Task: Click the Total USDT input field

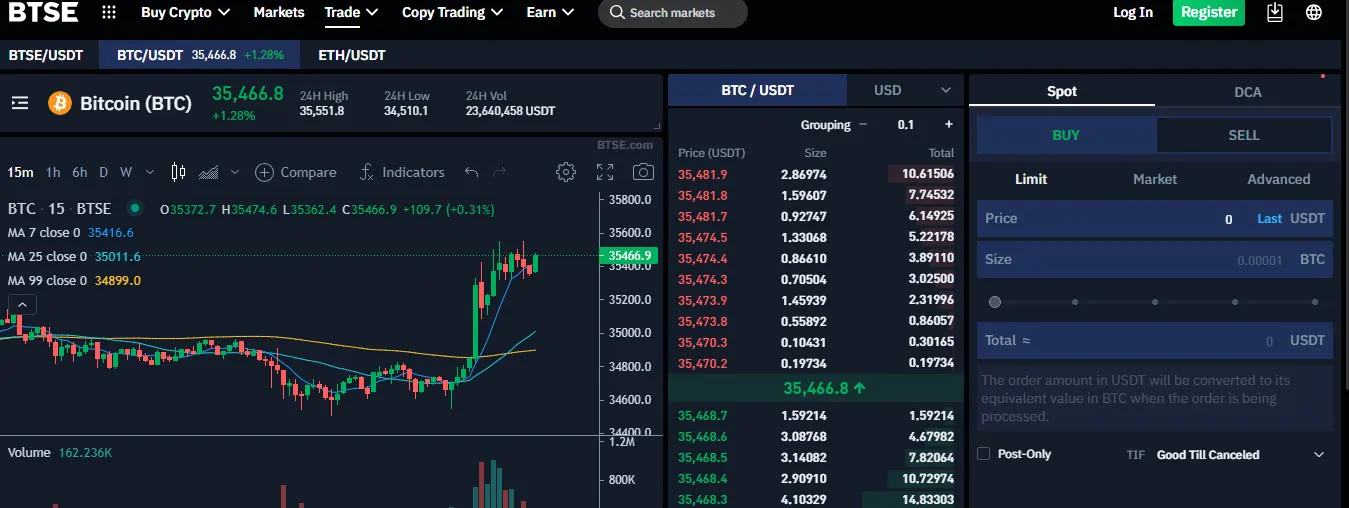Action: [1155, 340]
